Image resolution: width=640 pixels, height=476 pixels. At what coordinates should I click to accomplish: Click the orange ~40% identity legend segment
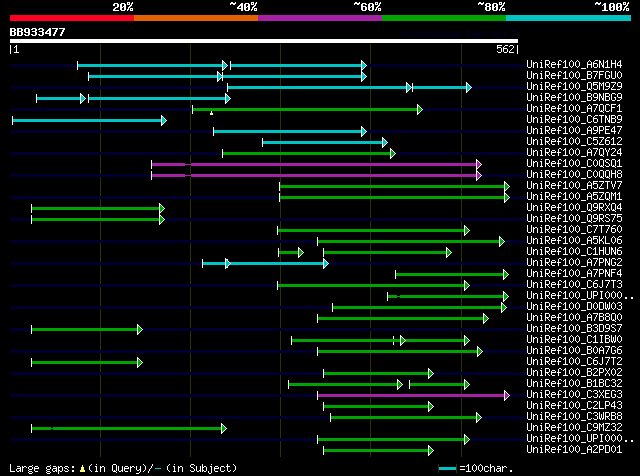coord(196,18)
